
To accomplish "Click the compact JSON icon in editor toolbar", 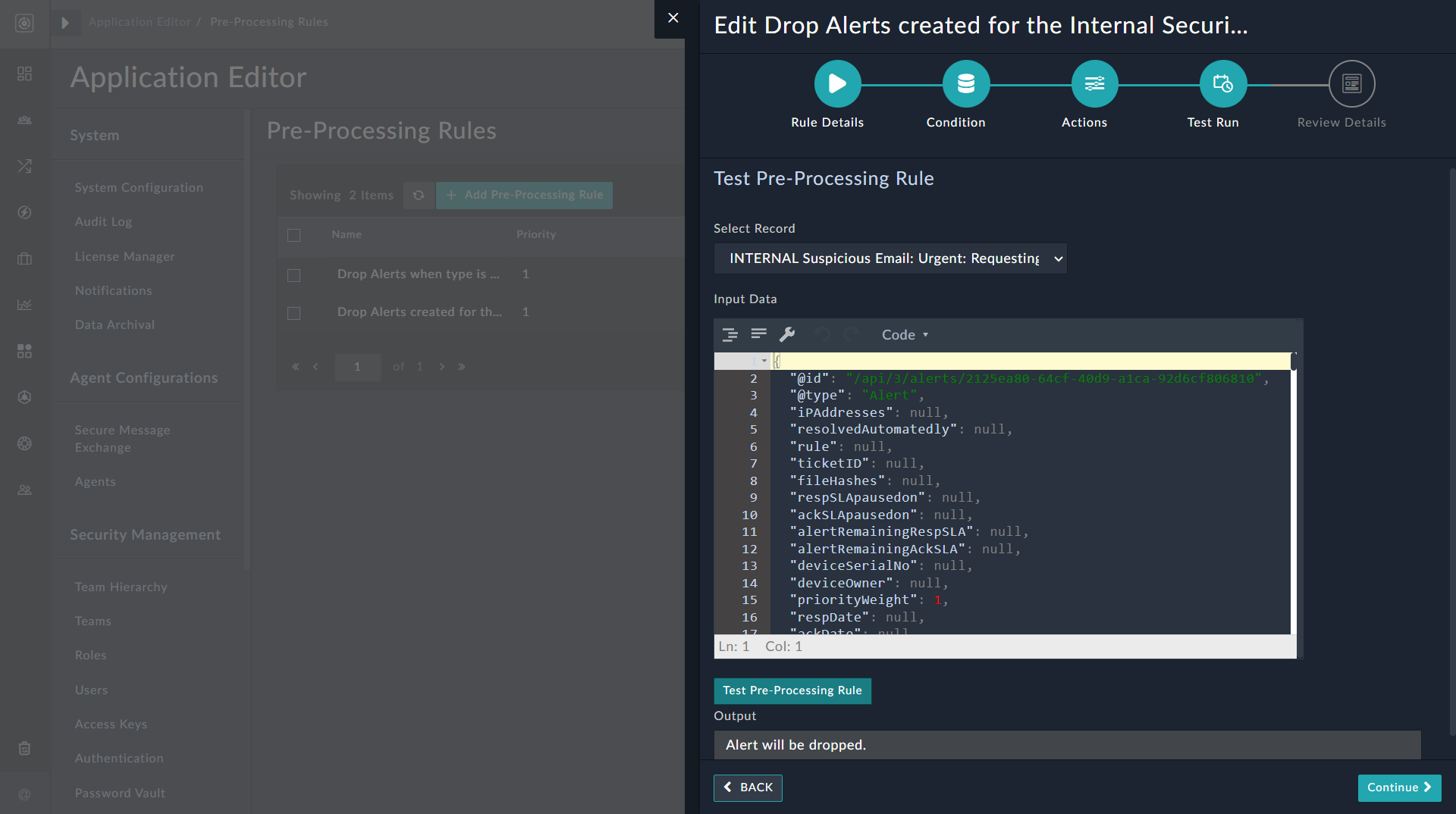I will [x=758, y=334].
